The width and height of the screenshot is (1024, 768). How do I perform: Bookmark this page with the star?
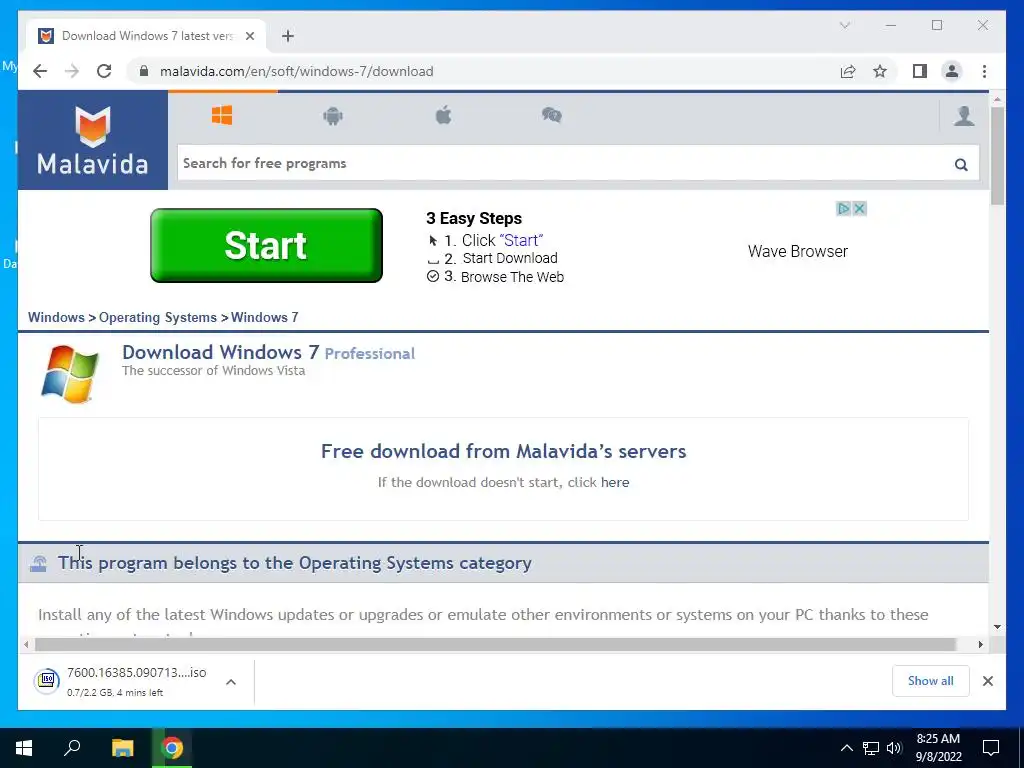click(x=880, y=71)
